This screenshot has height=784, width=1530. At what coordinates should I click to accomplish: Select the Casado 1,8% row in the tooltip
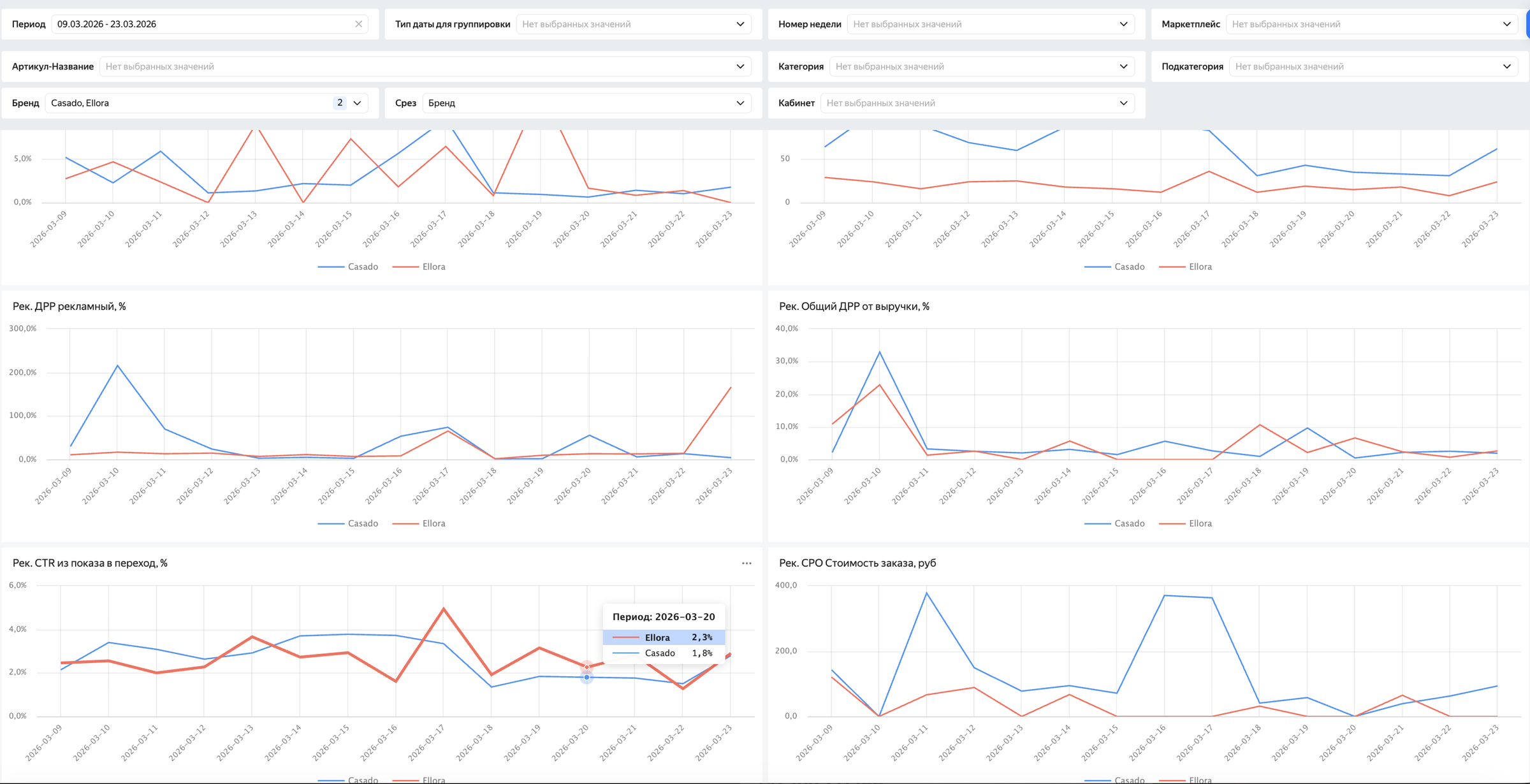664,653
